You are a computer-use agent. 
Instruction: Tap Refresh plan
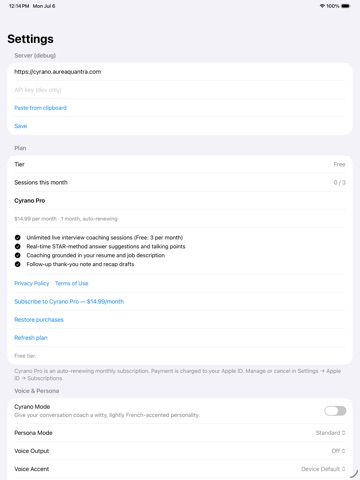point(31,338)
